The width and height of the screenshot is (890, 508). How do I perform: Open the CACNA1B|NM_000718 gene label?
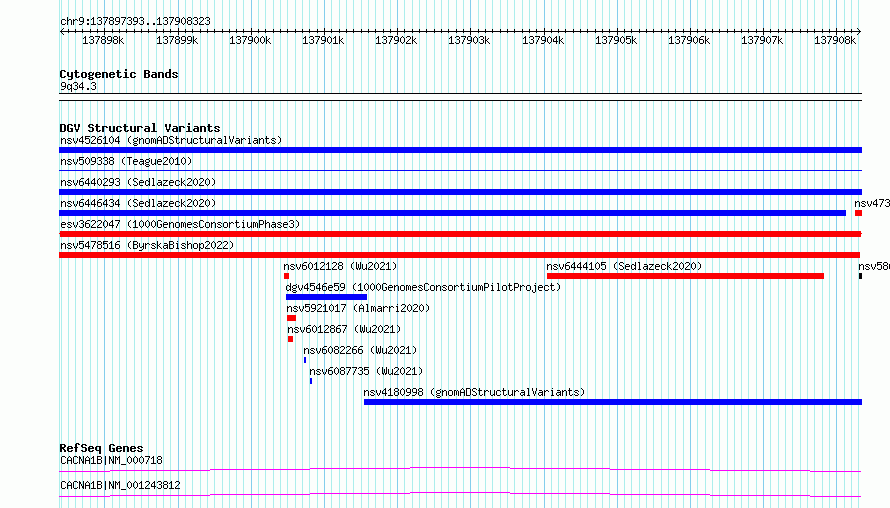(x=111, y=460)
